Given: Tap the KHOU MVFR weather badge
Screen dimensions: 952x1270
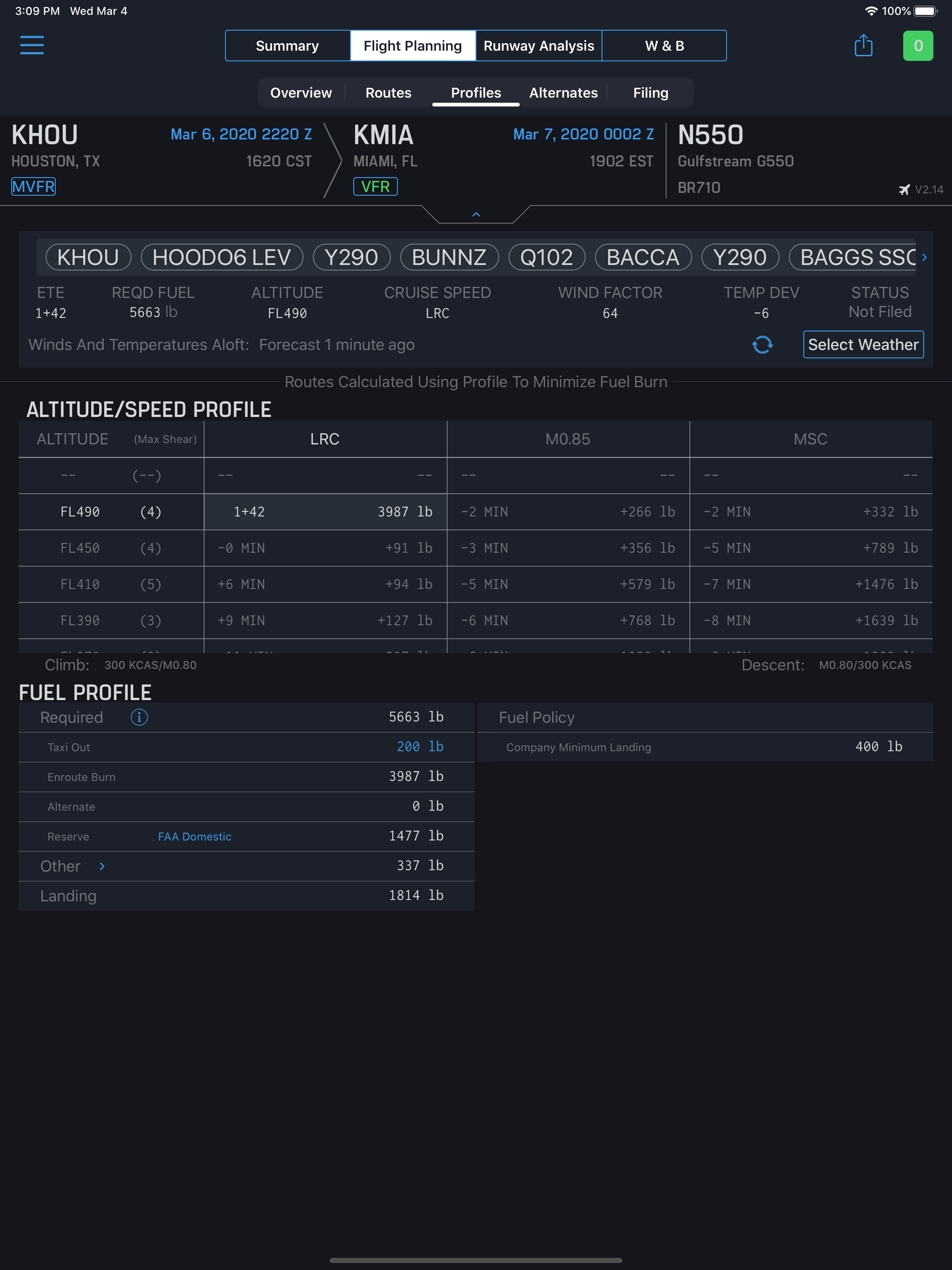Looking at the screenshot, I should [x=33, y=186].
